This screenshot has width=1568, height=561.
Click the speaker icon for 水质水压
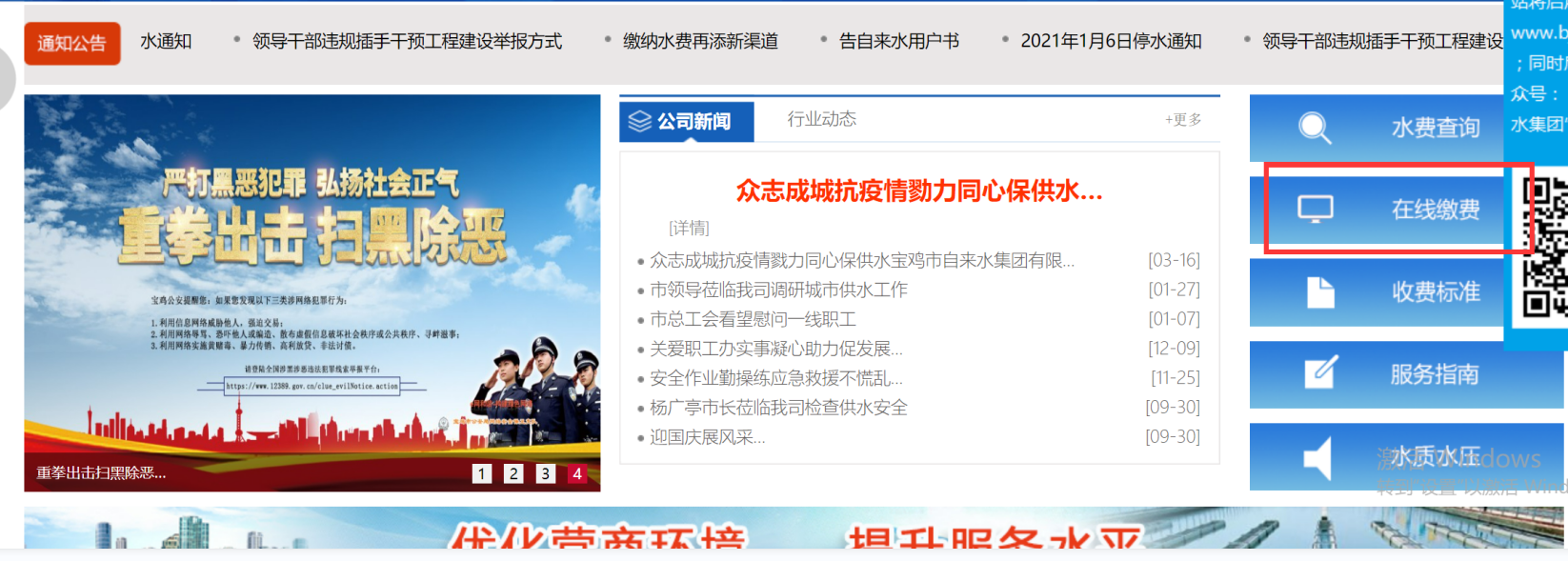click(1317, 458)
